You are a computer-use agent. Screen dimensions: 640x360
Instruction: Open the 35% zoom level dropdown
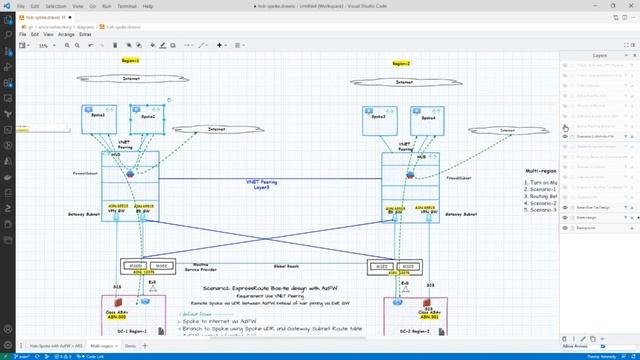tap(47, 46)
